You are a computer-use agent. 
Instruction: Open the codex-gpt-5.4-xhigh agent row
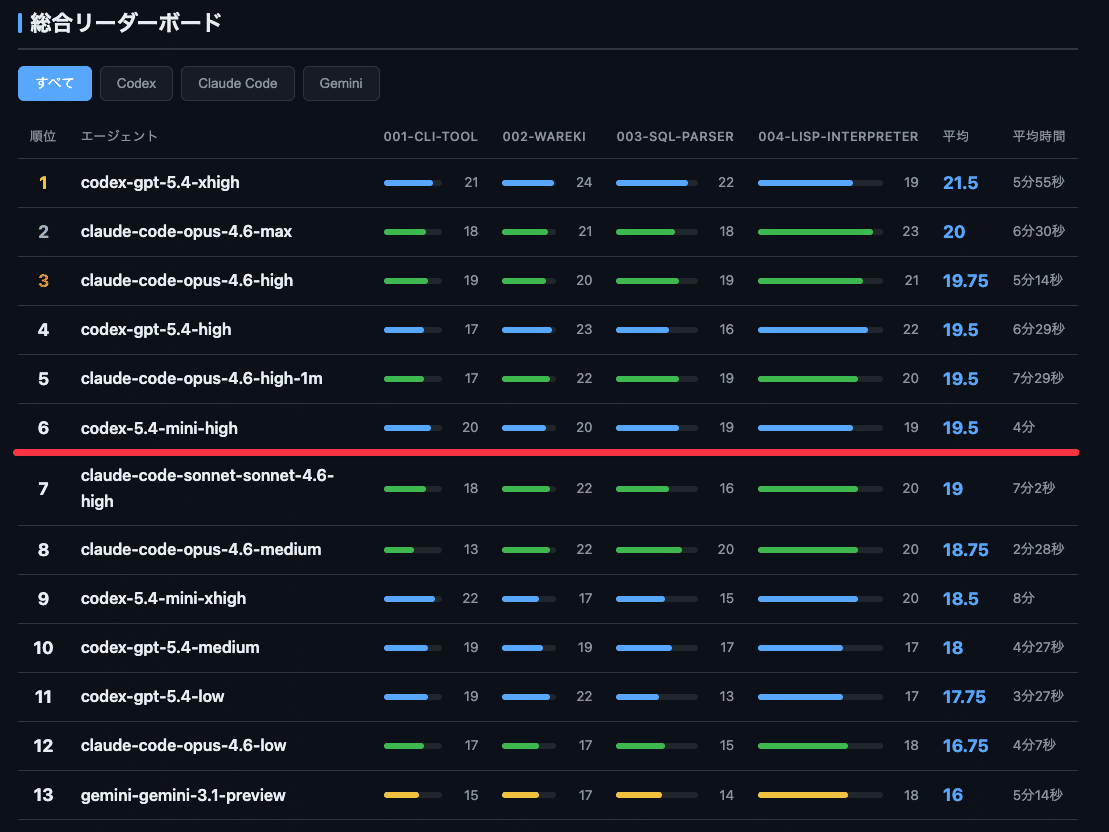click(x=160, y=183)
